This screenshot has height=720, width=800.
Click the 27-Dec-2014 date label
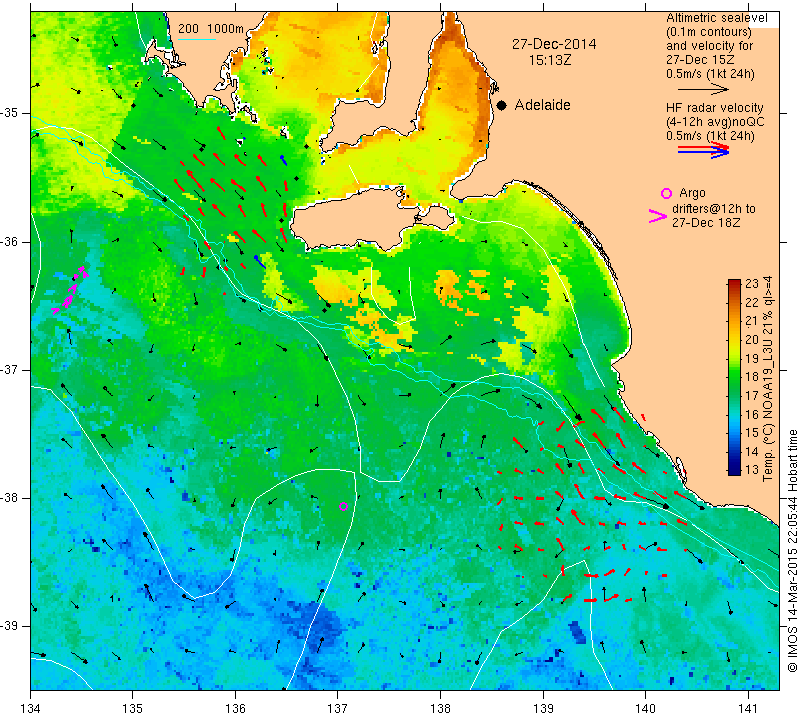[x=554, y=44]
